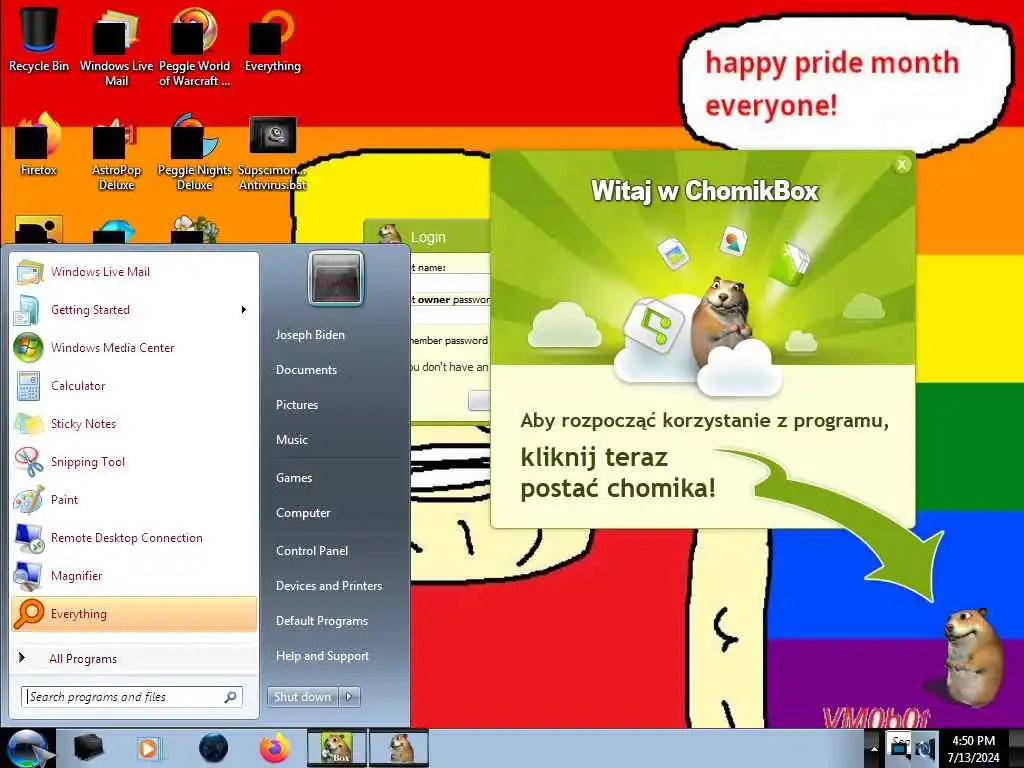Viewport: 1024px width, 768px height.
Task: Click the Start orb on the taskbar
Action: (x=26, y=748)
